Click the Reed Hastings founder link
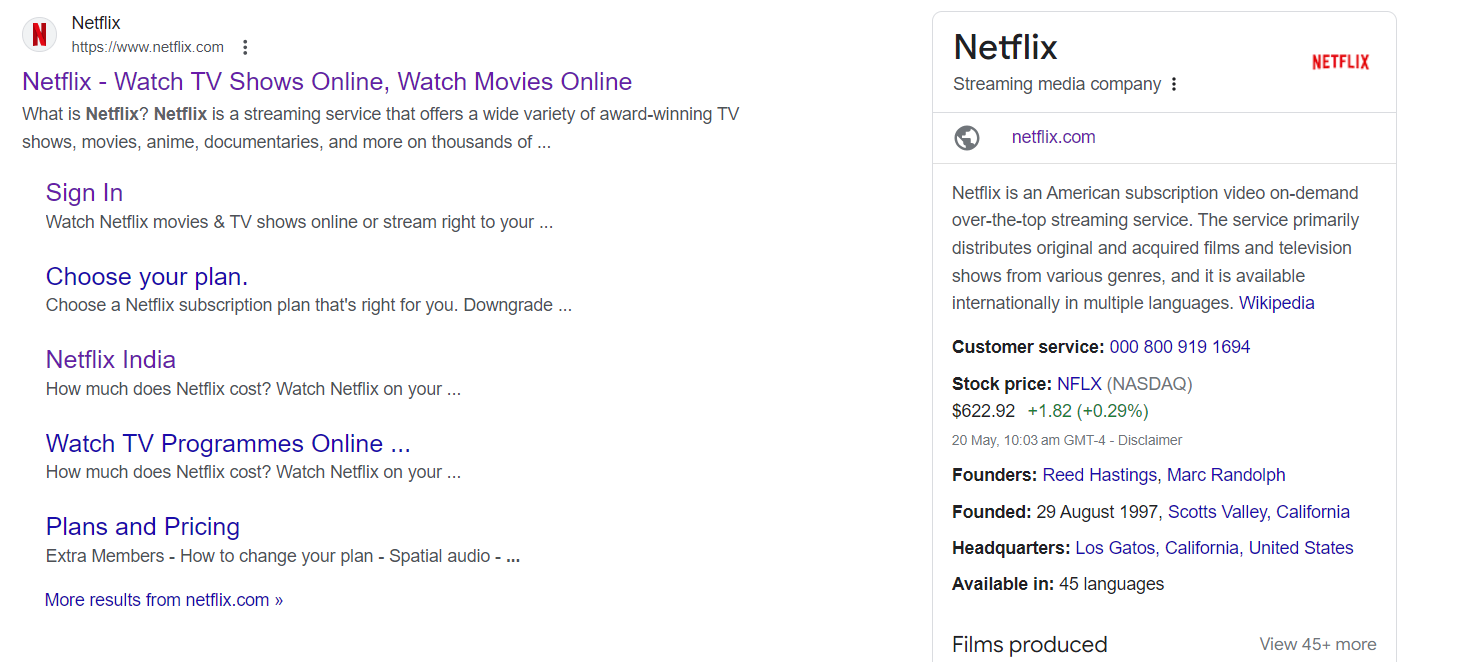The width and height of the screenshot is (1473, 662). point(1099,475)
